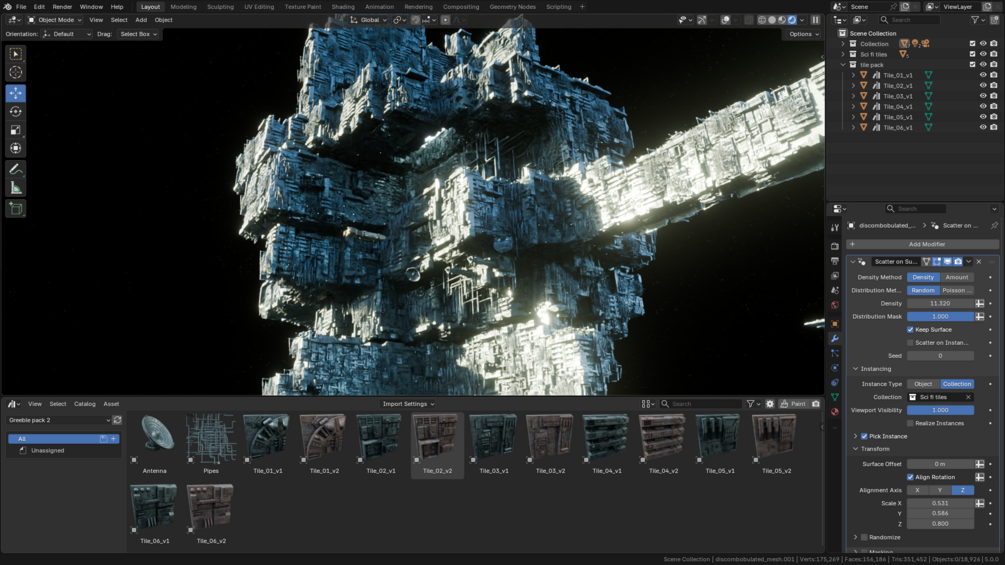Adjust the Viewport Visibility slider

point(940,410)
